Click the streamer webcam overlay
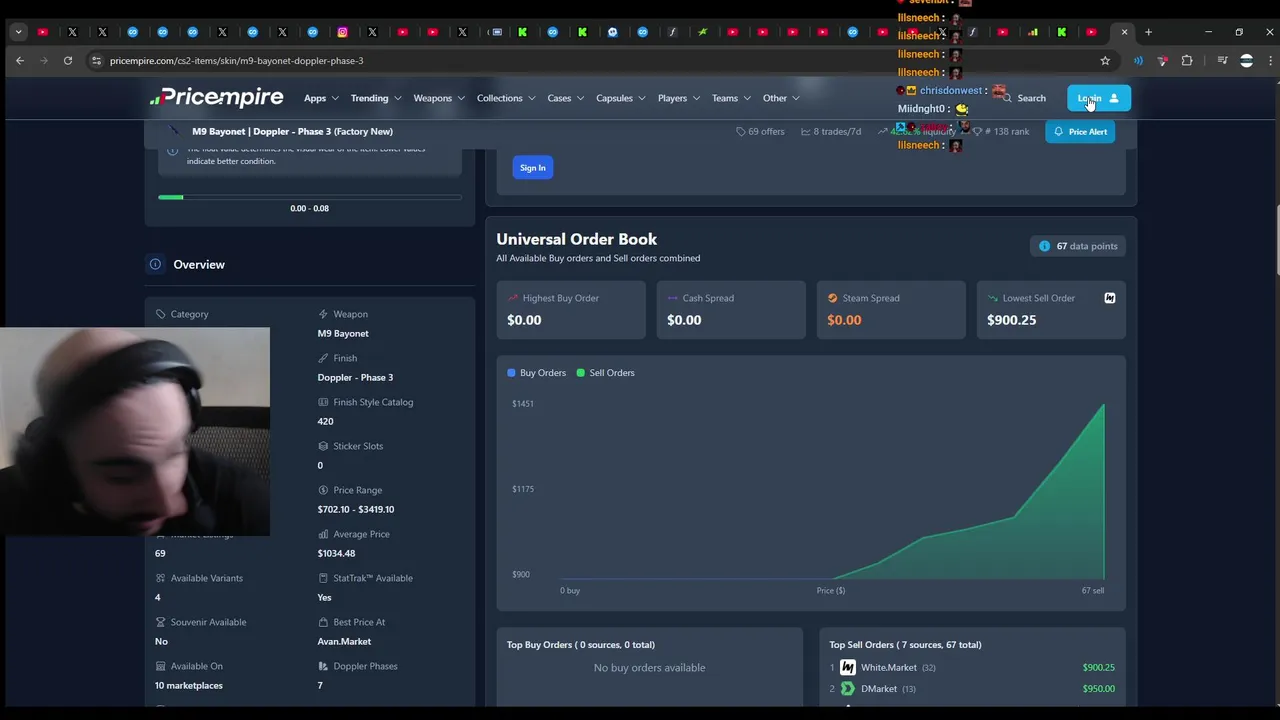The image size is (1280, 720). click(x=135, y=431)
